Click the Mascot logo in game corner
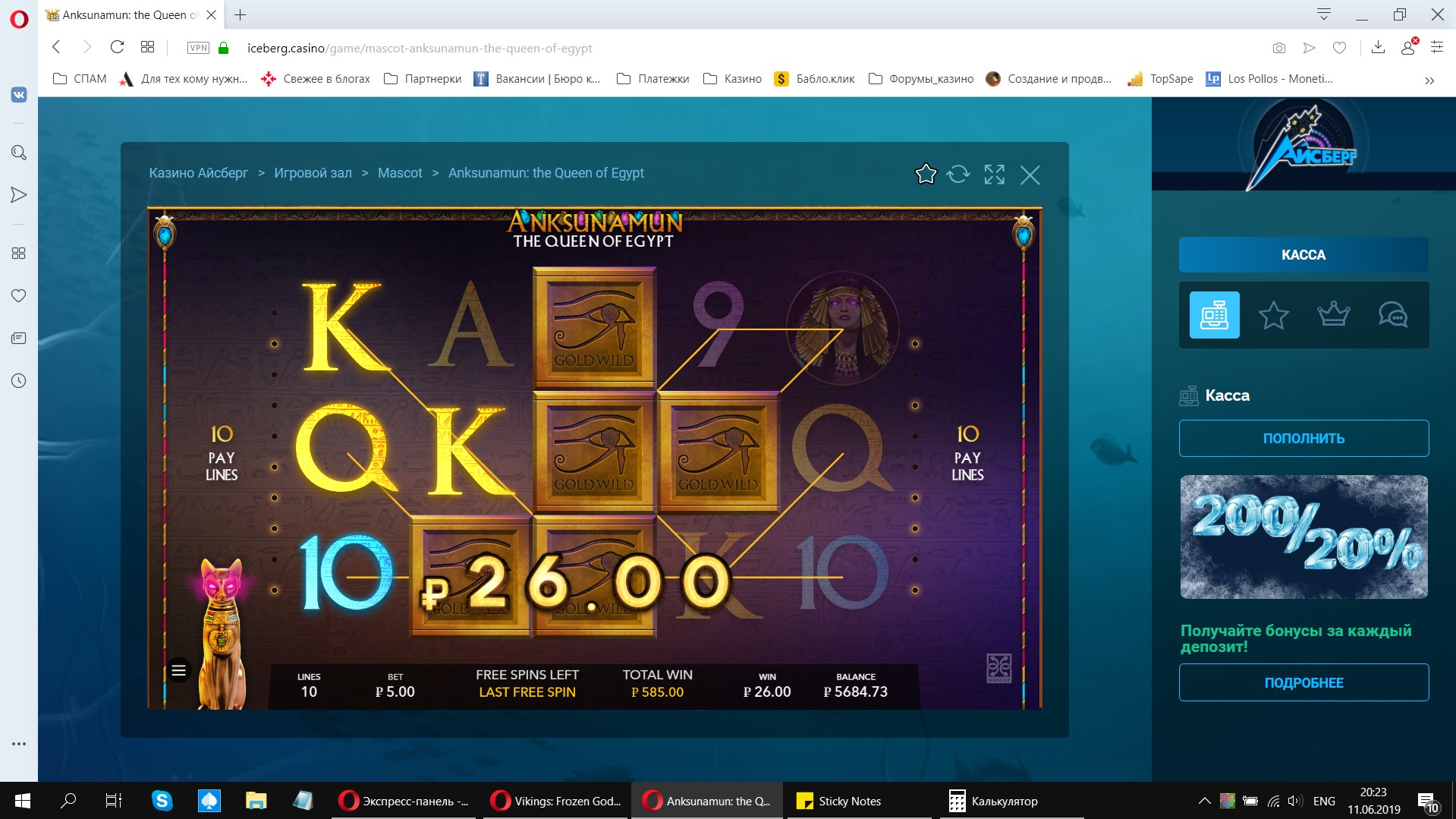The image size is (1456, 819). pos(998,669)
